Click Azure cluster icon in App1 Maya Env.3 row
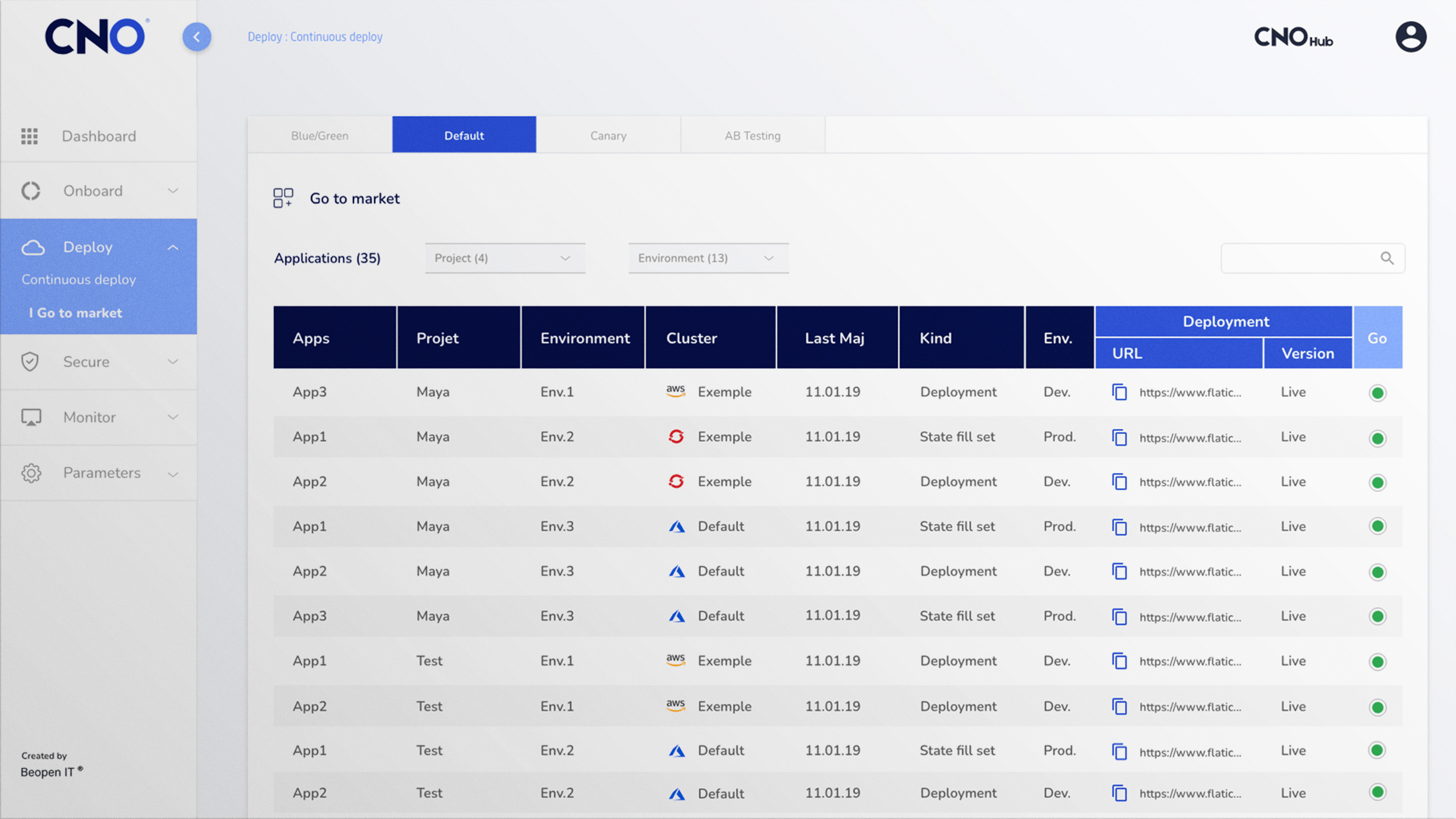Viewport: 1456px width, 819px height. tap(677, 527)
